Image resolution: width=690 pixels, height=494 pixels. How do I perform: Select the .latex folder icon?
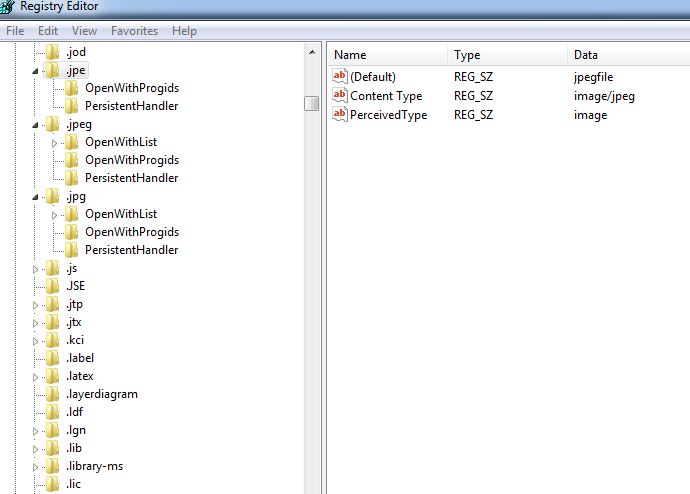(52, 376)
